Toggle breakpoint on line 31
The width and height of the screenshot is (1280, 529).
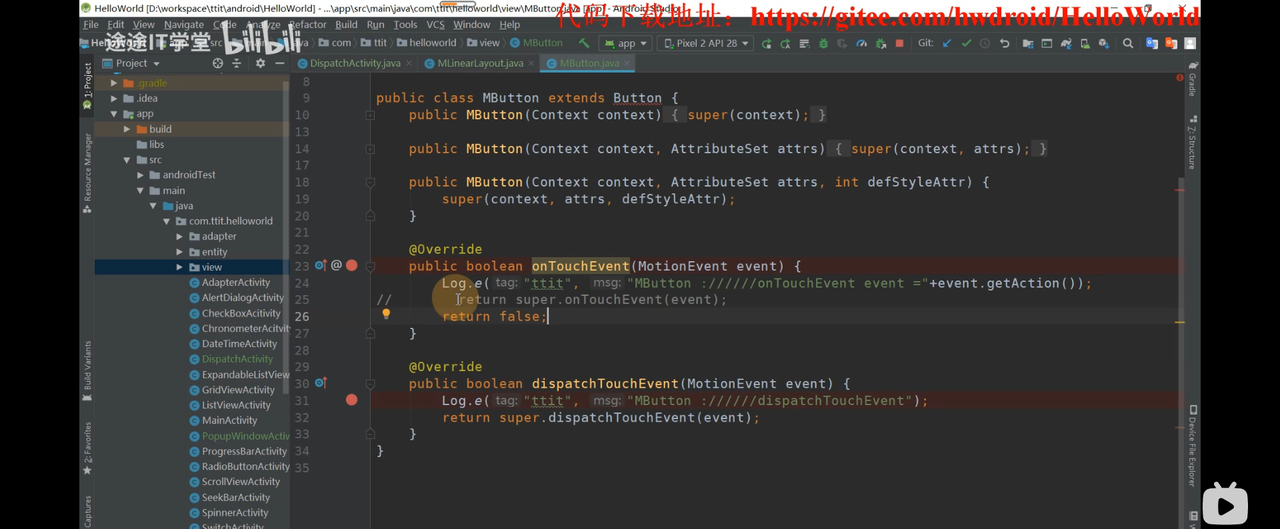[x=351, y=400]
